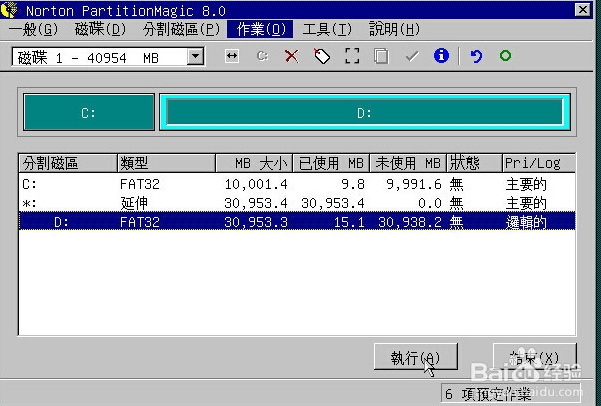Select the *: extended partition row
The image size is (601, 406).
(297, 203)
